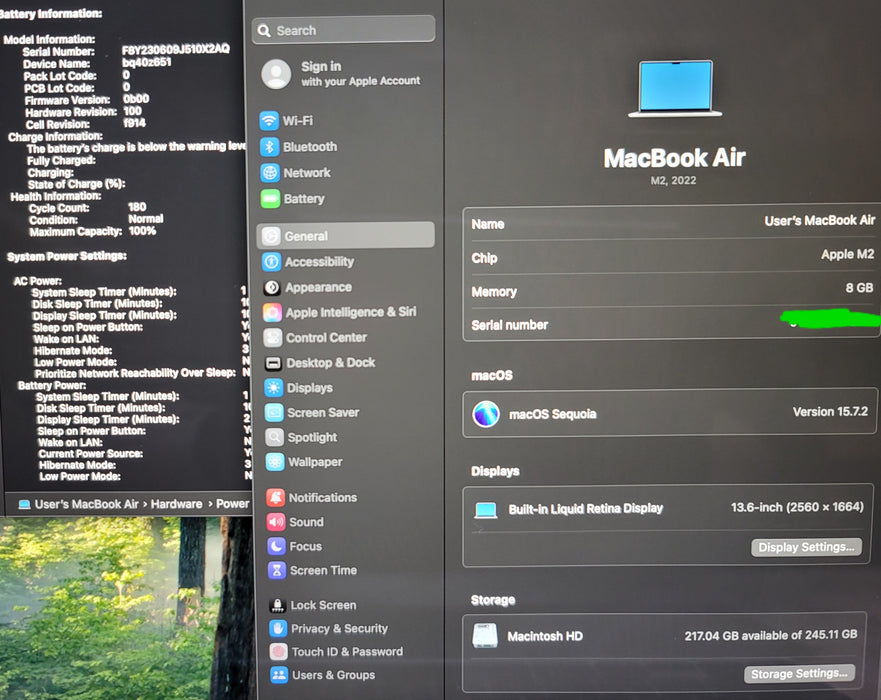Open Battery icon in sidebar
The height and width of the screenshot is (700, 881).
pyautogui.click(x=270, y=198)
